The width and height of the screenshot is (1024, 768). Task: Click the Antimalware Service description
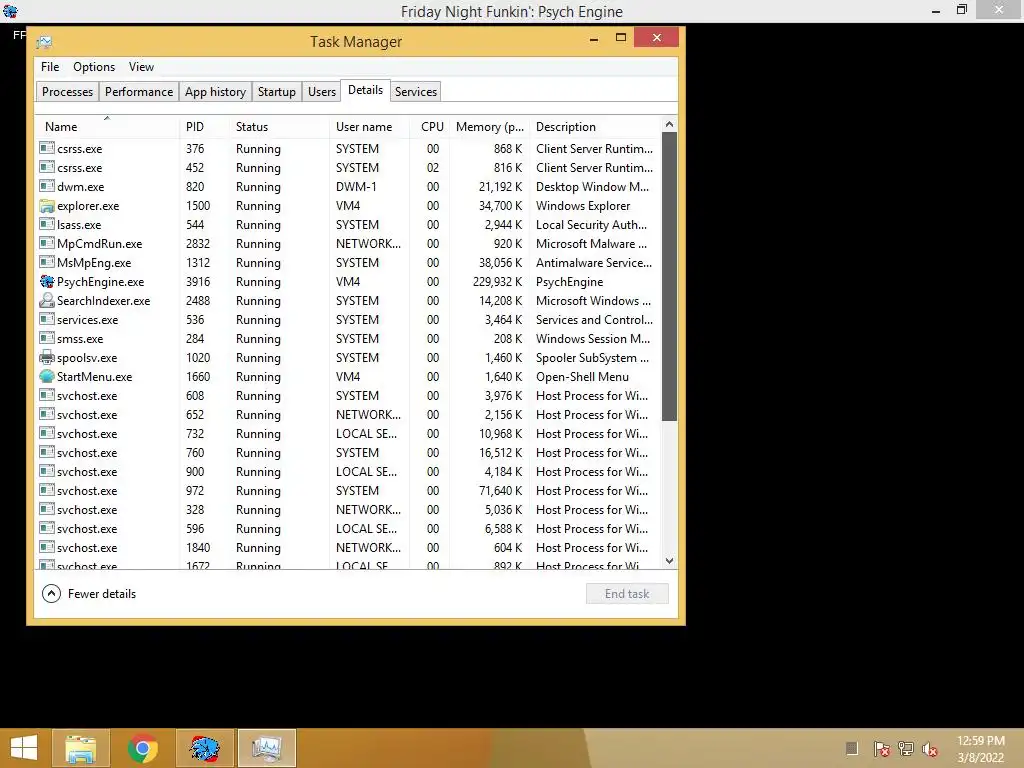pos(594,263)
